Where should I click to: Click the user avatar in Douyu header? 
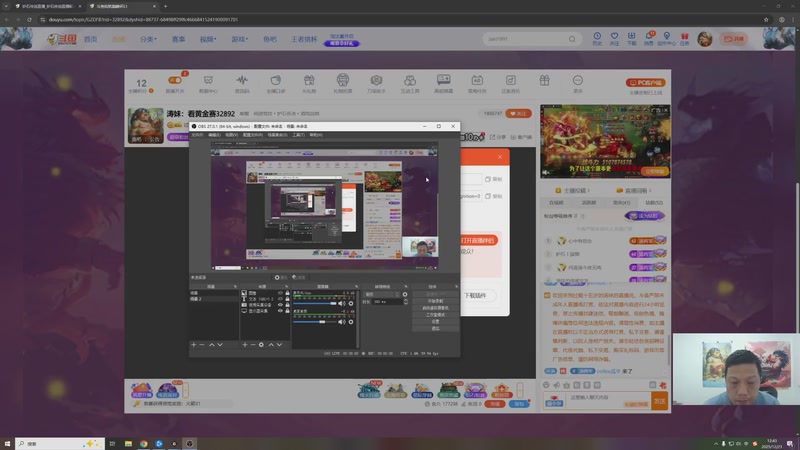tap(705, 39)
